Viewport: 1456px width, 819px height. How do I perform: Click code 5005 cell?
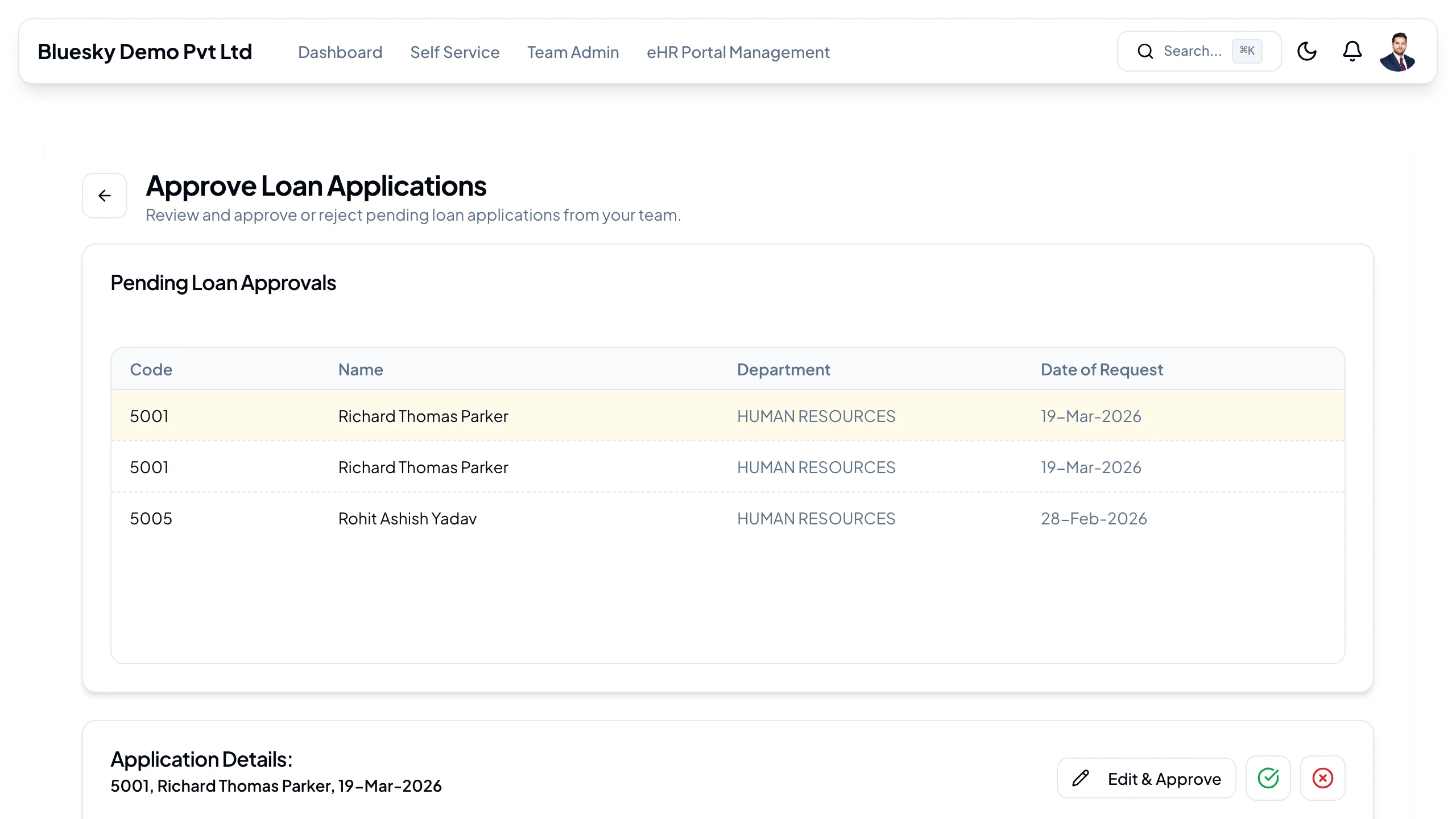coord(151,519)
